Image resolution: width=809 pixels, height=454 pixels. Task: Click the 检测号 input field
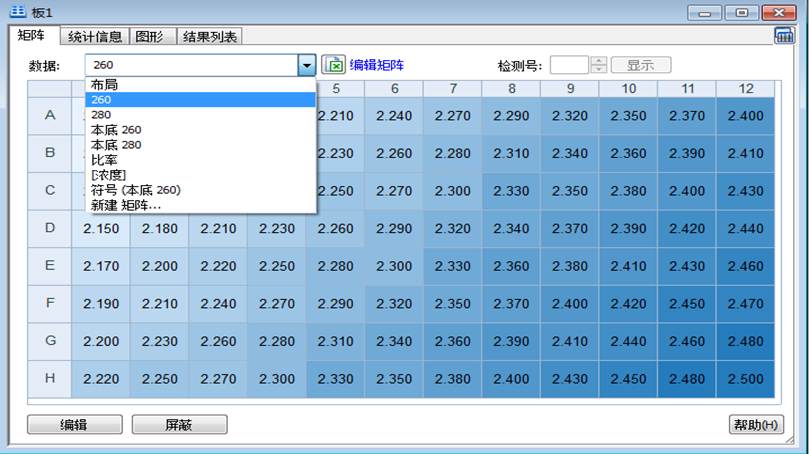(x=569, y=65)
